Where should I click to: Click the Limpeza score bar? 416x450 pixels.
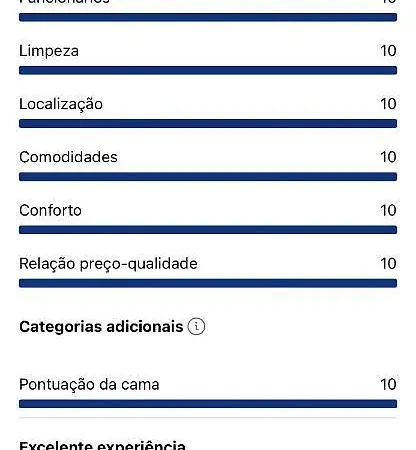[208, 70]
